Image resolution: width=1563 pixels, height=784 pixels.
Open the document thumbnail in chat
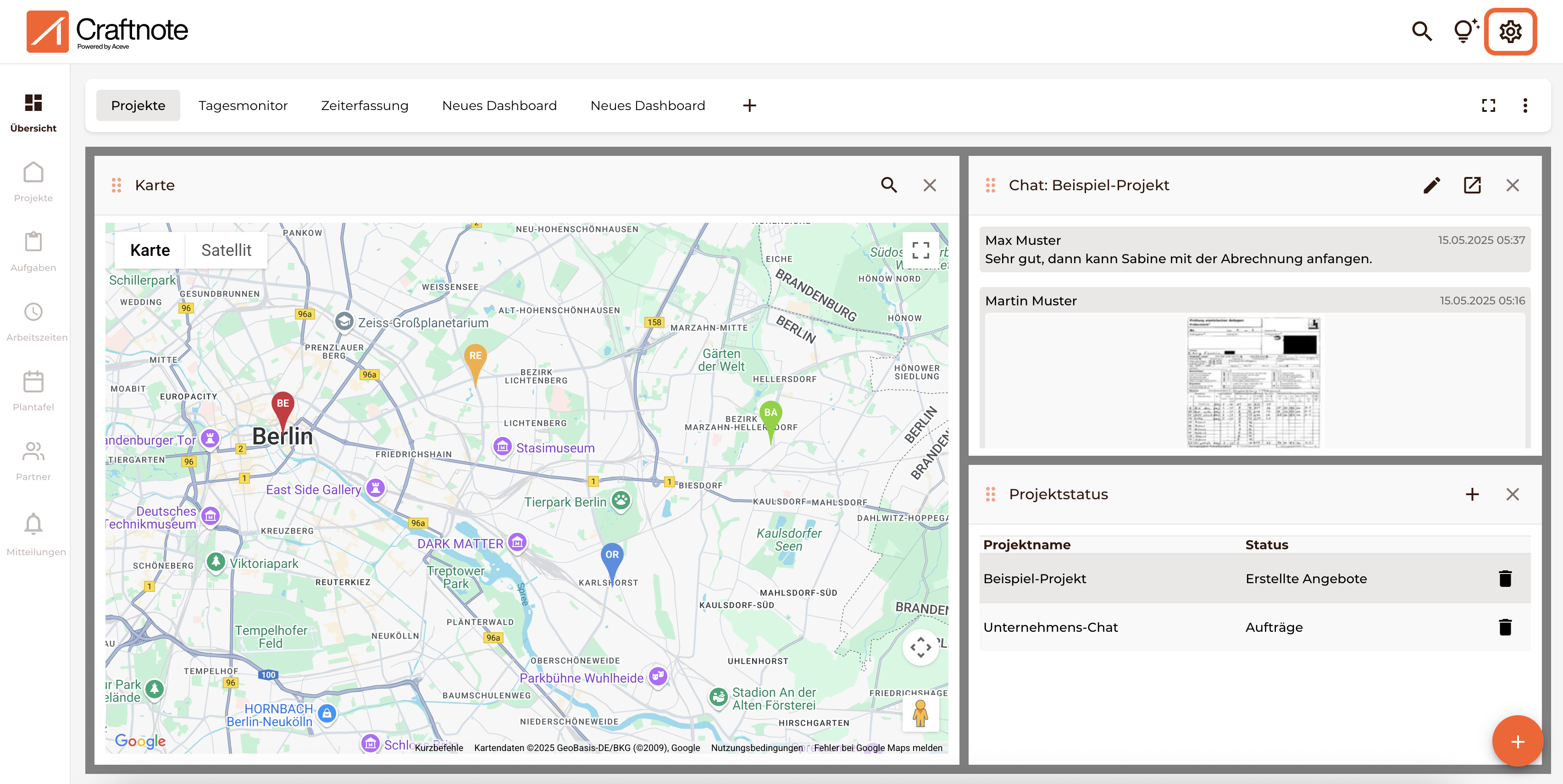point(1253,382)
